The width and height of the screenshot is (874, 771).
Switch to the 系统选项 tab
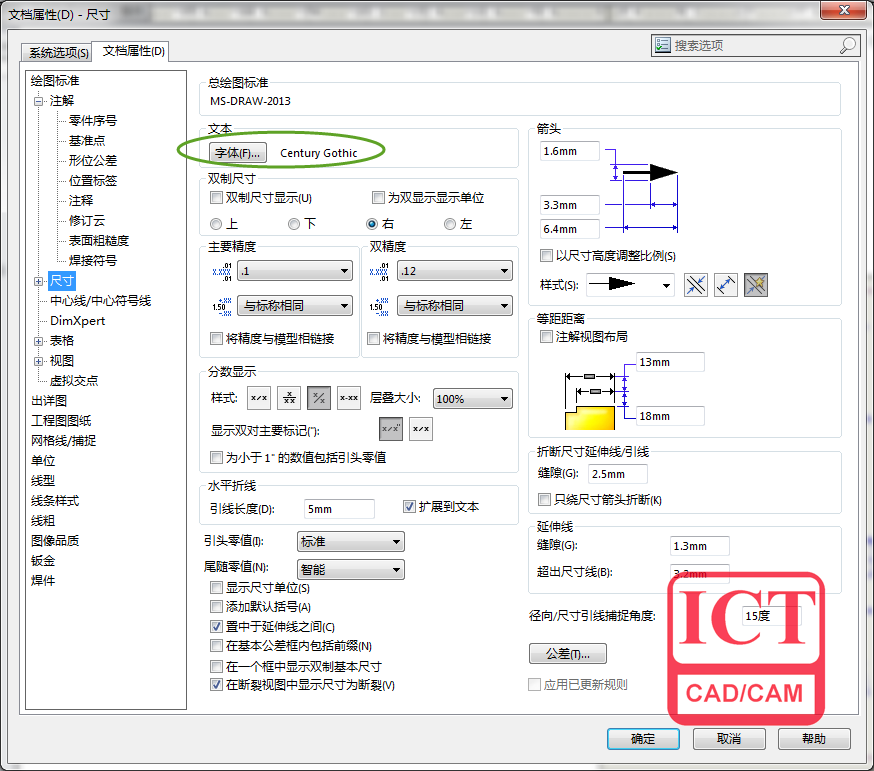[58, 52]
